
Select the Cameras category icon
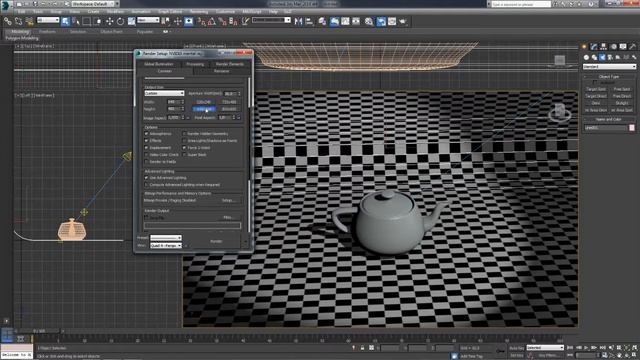pos(610,57)
